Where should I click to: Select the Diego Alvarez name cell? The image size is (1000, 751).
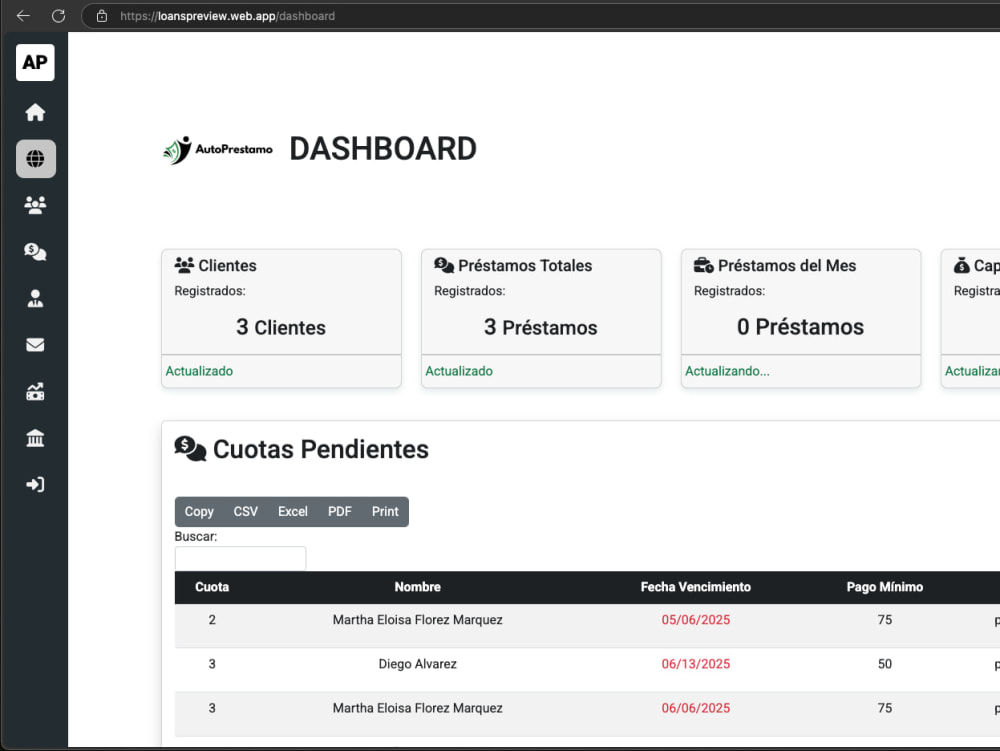click(418, 664)
